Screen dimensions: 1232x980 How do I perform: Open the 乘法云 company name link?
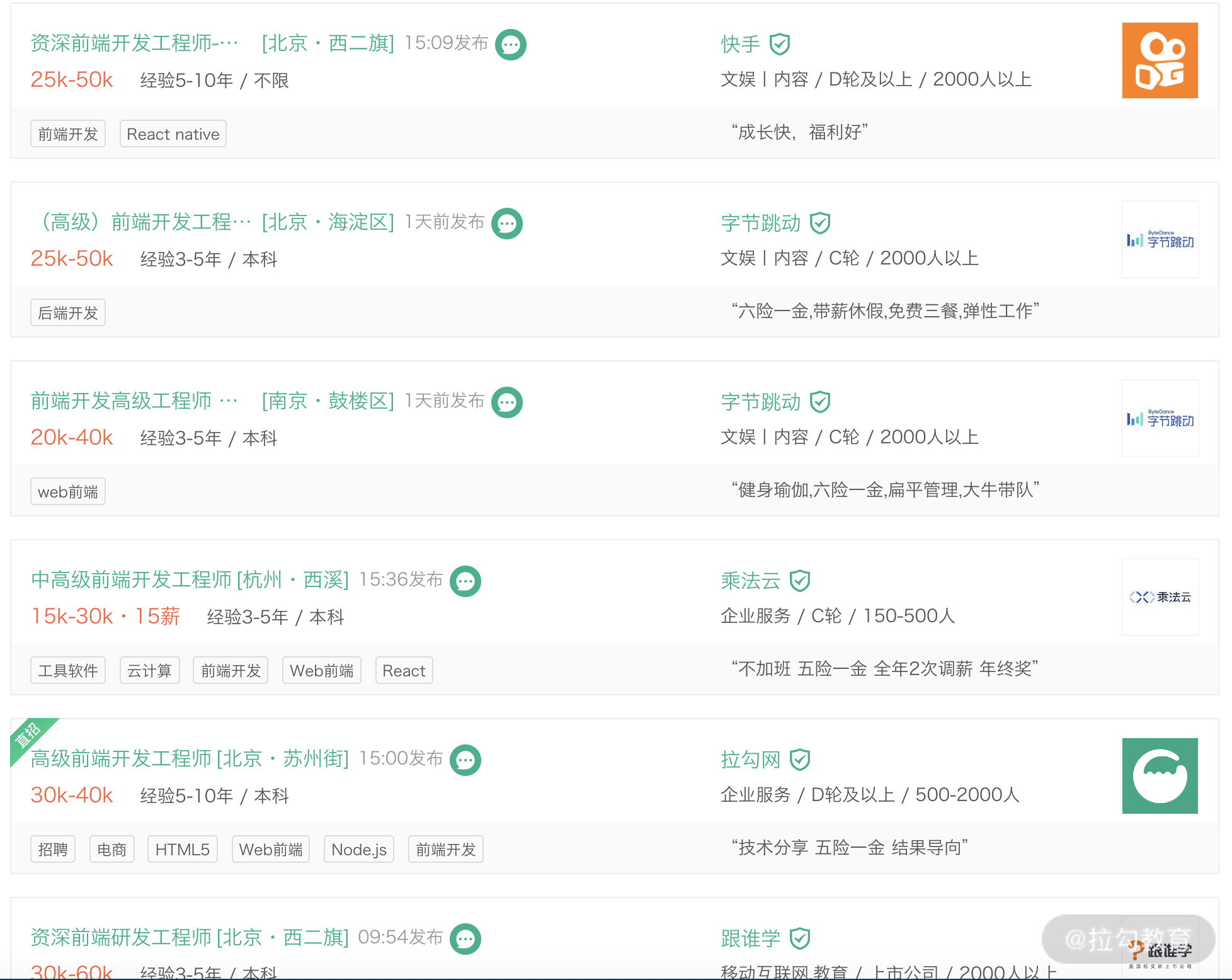(x=750, y=581)
